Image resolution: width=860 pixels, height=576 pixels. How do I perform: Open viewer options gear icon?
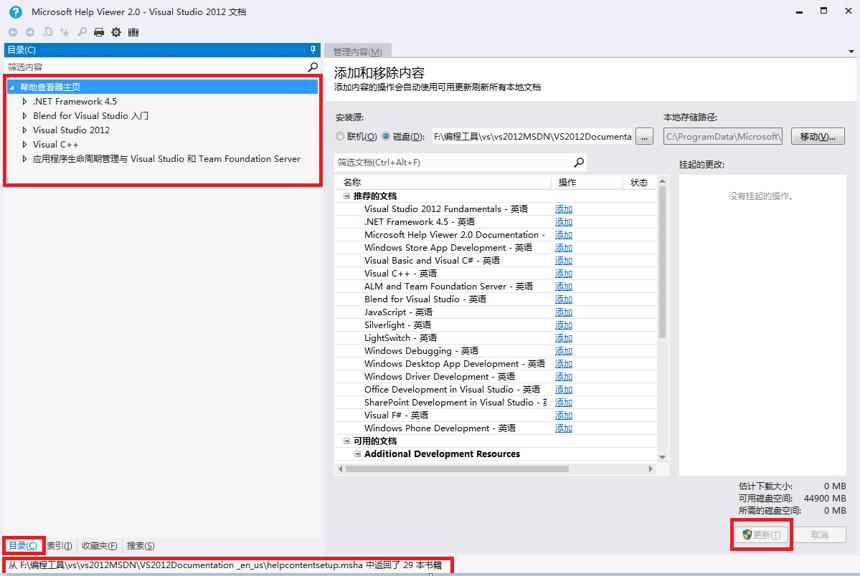[x=116, y=32]
